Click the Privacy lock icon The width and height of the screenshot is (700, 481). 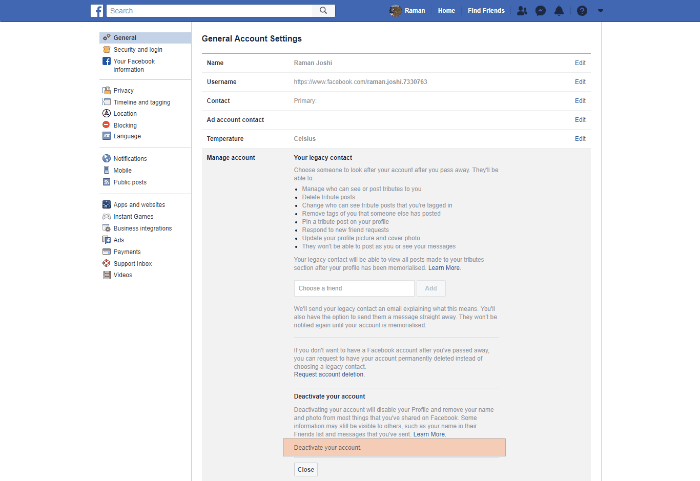point(107,90)
